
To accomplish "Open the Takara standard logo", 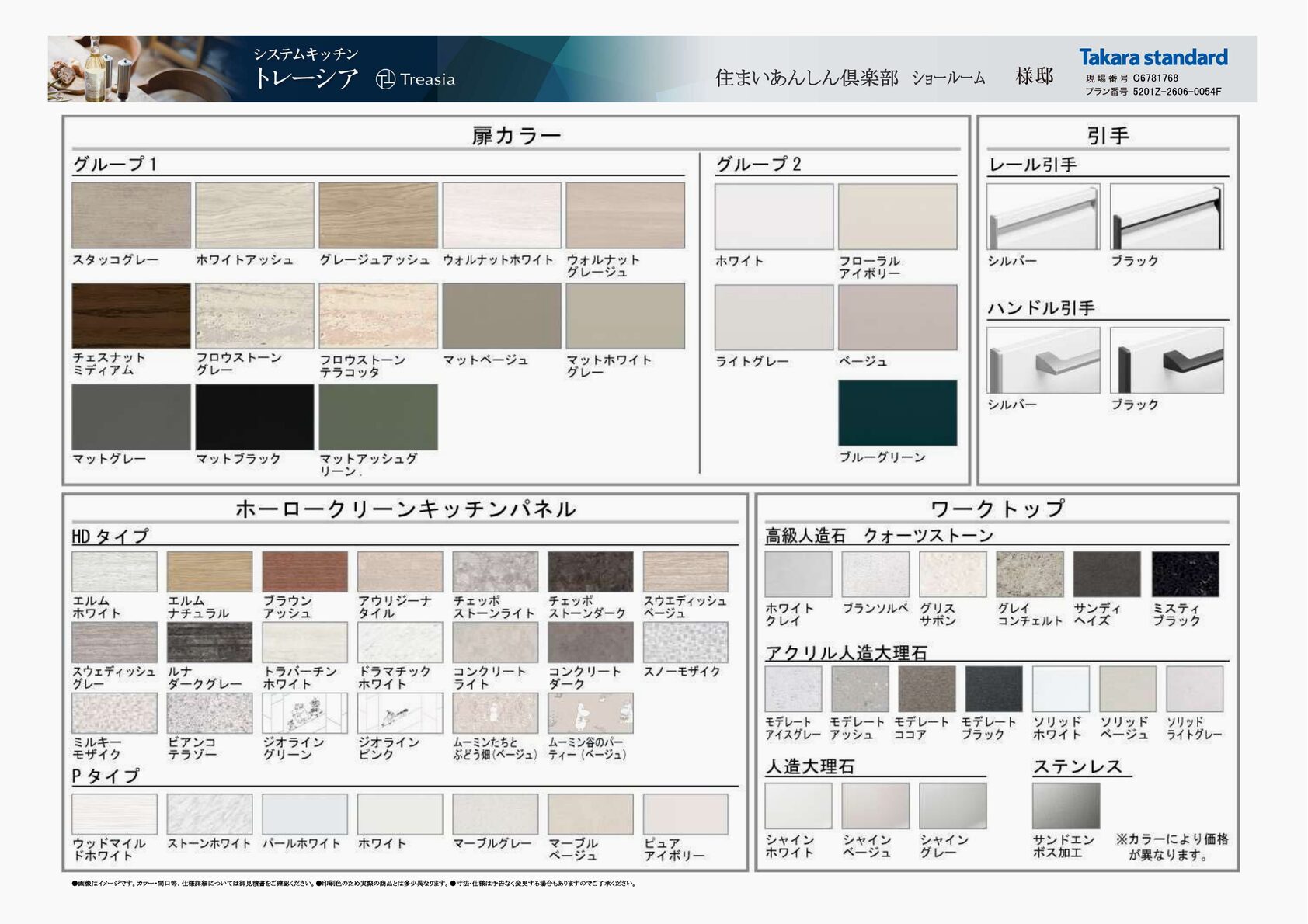I will [1153, 57].
